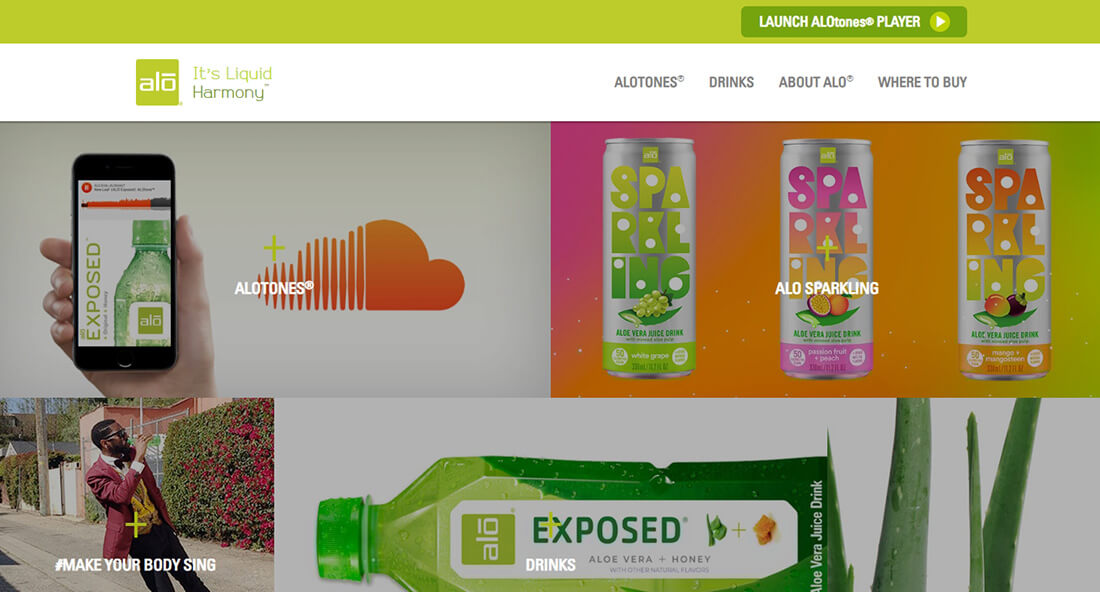
Task: Click the phone showing Exposed bottle
Action: point(125,262)
